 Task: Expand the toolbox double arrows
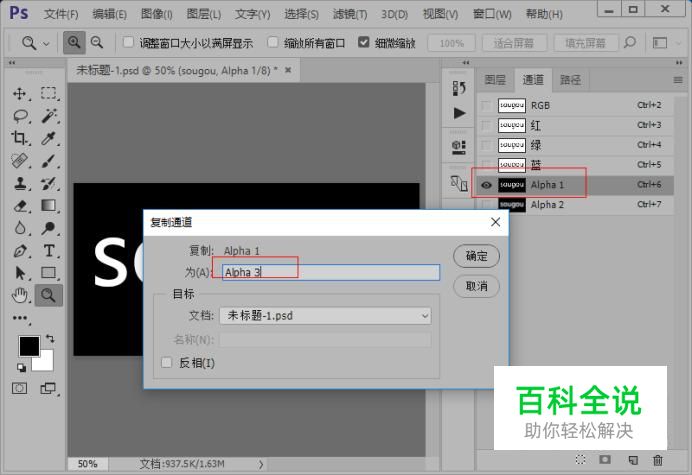[12, 63]
